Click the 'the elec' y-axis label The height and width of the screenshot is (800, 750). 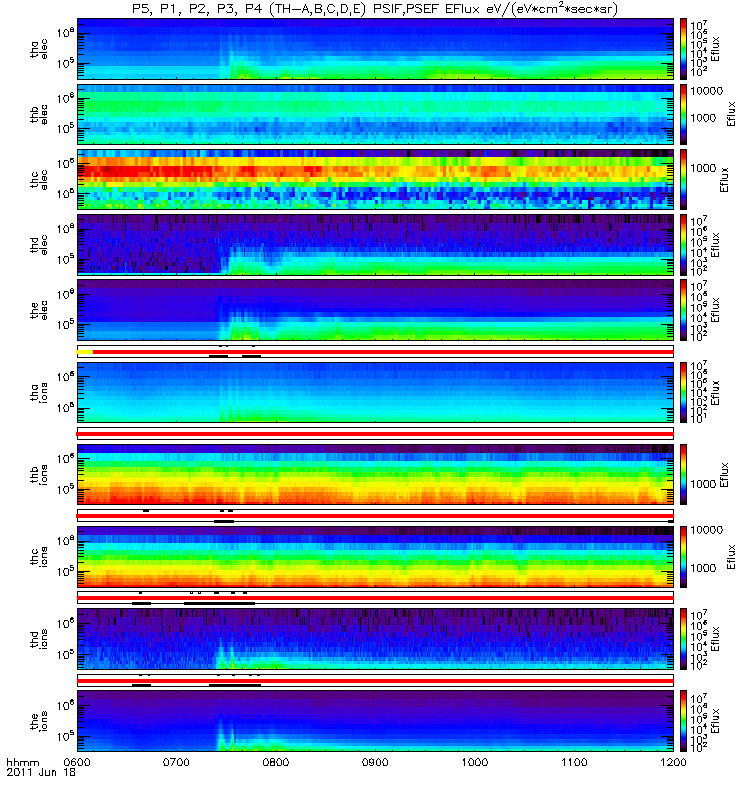coord(39,309)
